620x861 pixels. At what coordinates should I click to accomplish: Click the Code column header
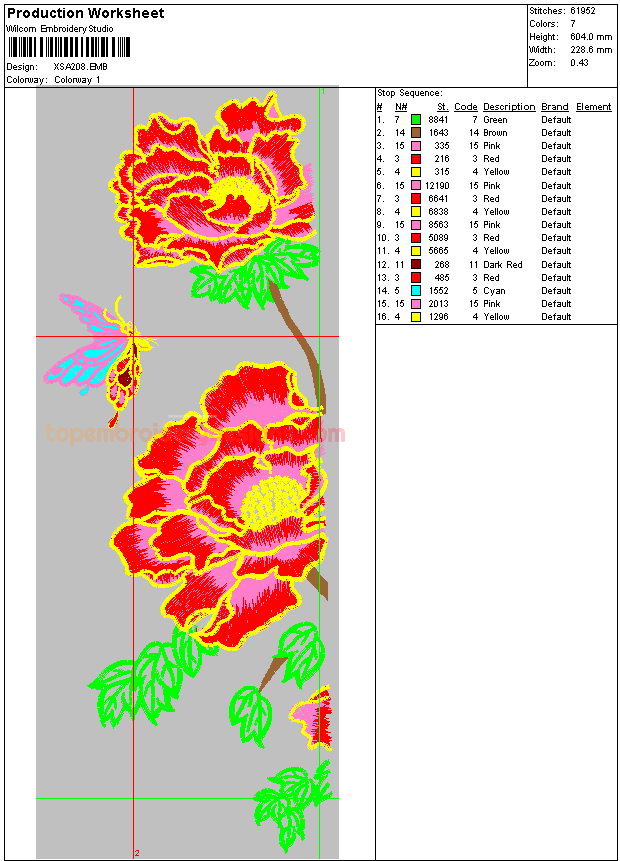[x=465, y=107]
